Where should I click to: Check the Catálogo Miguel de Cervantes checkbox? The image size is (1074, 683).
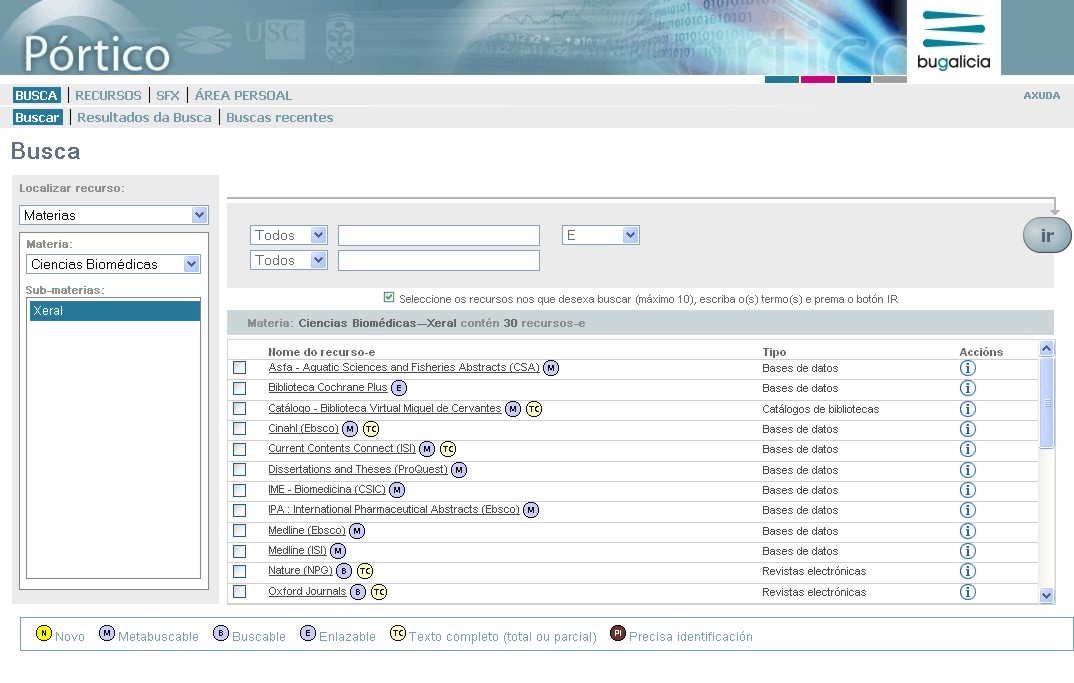pos(239,409)
